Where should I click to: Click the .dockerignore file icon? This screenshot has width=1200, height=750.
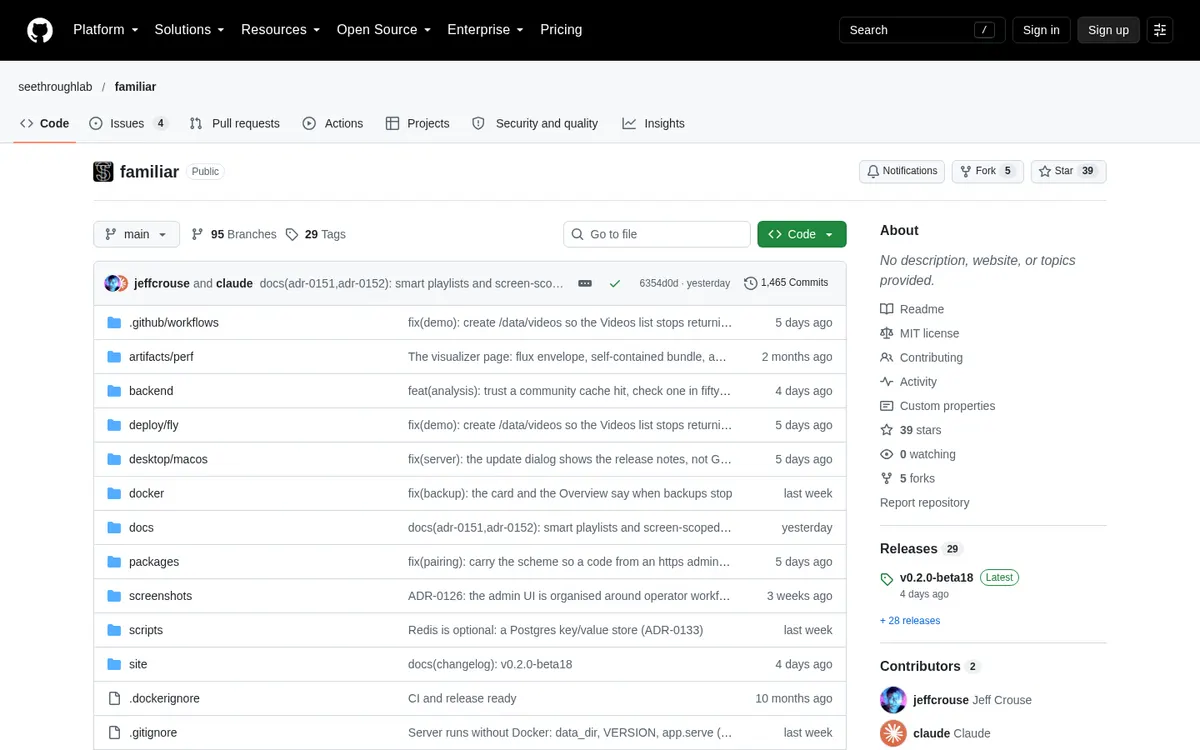[113, 698]
